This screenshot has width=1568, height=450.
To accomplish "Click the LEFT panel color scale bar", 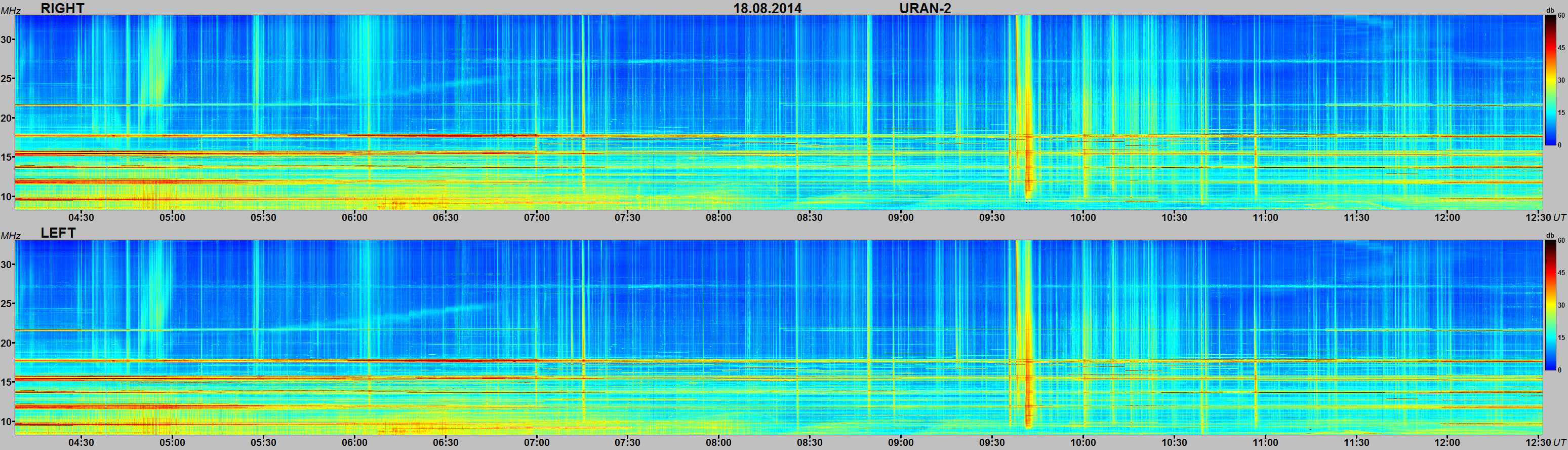I will [x=1550, y=305].
